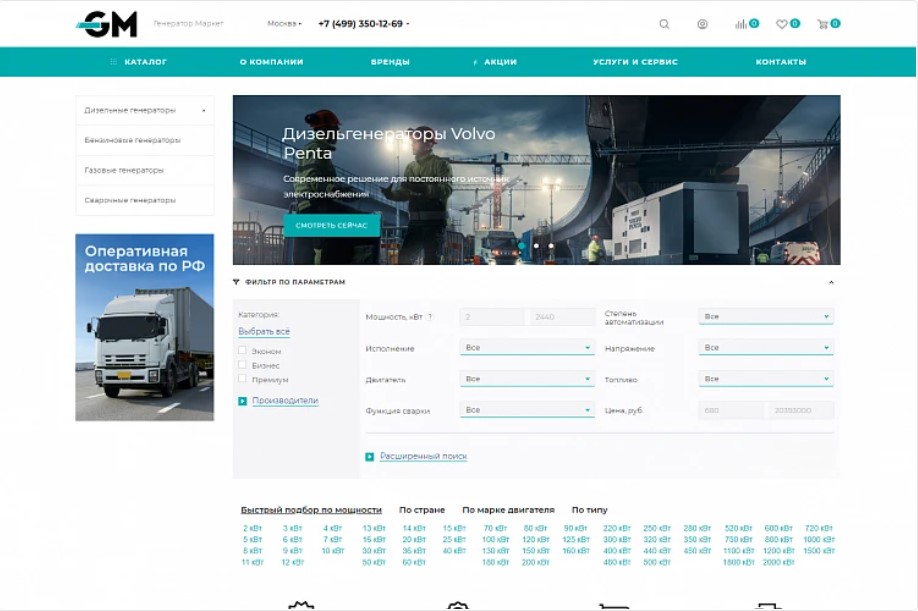Image resolution: width=918 pixels, height=611 pixels.
Task: Click the filter funnel icon
Action: 236,282
